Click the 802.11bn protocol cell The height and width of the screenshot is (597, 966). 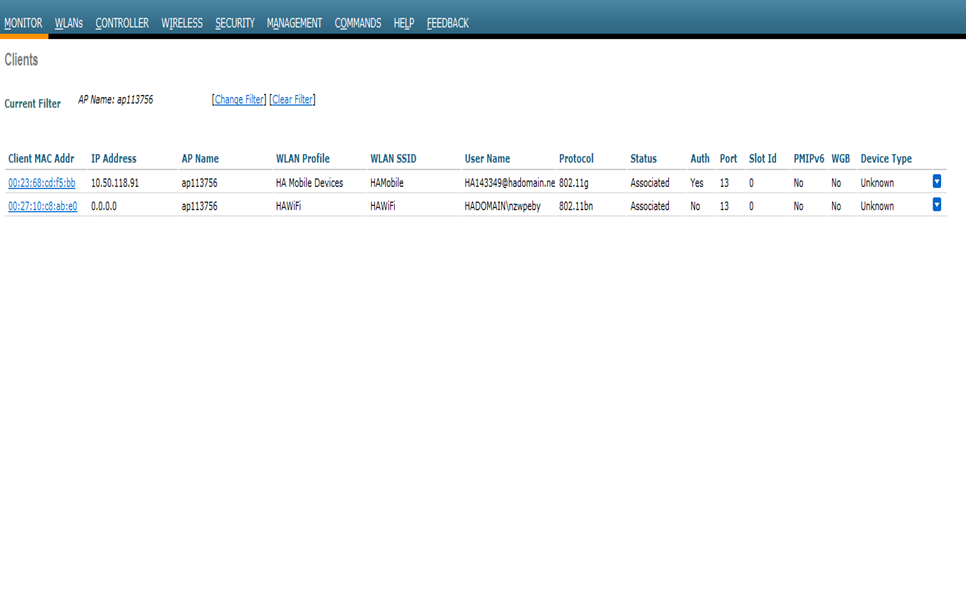coord(576,206)
